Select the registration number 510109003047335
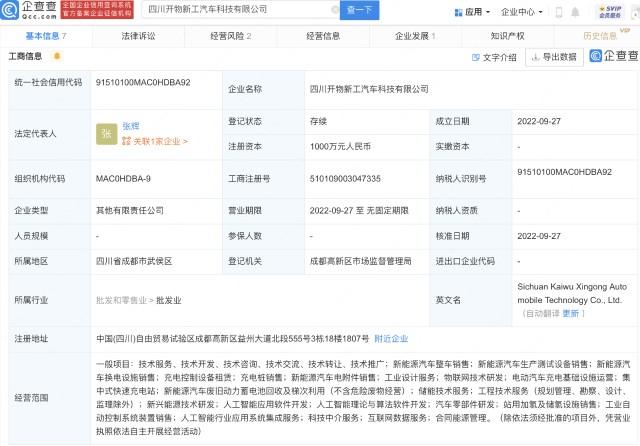The image size is (640, 446). point(345,178)
